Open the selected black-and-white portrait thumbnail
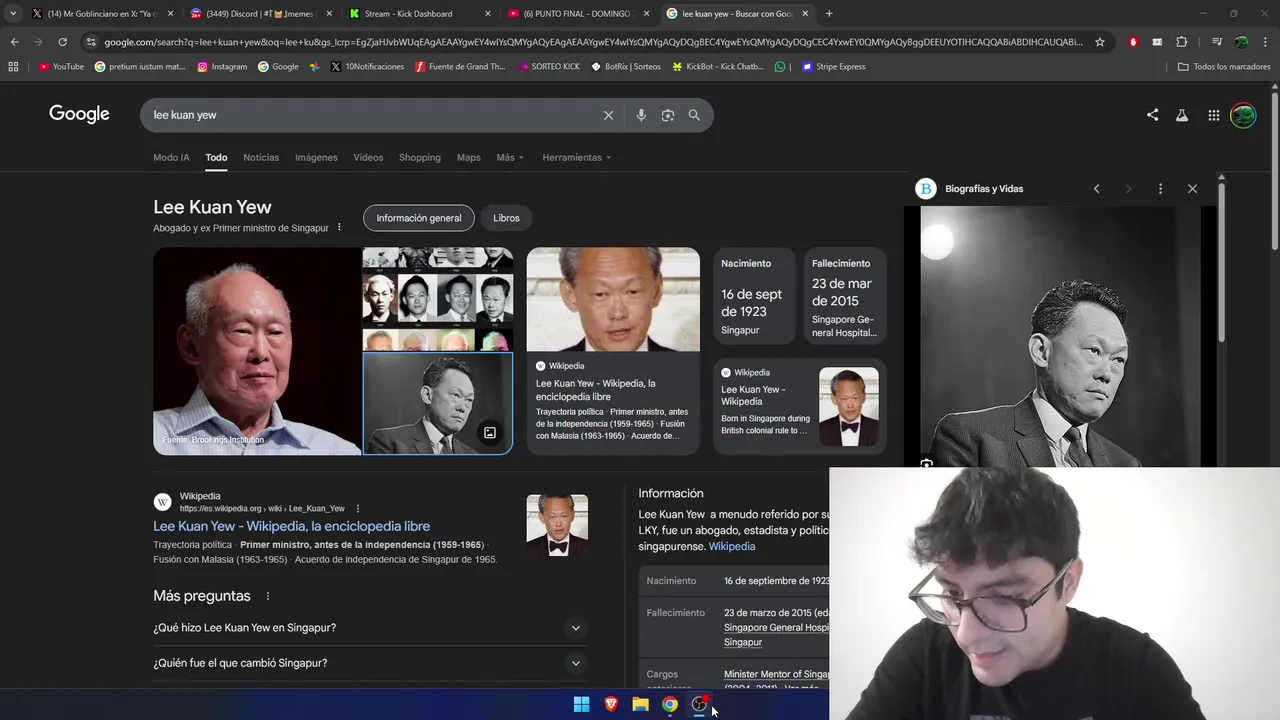The width and height of the screenshot is (1280, 720). tap(438, 404)
